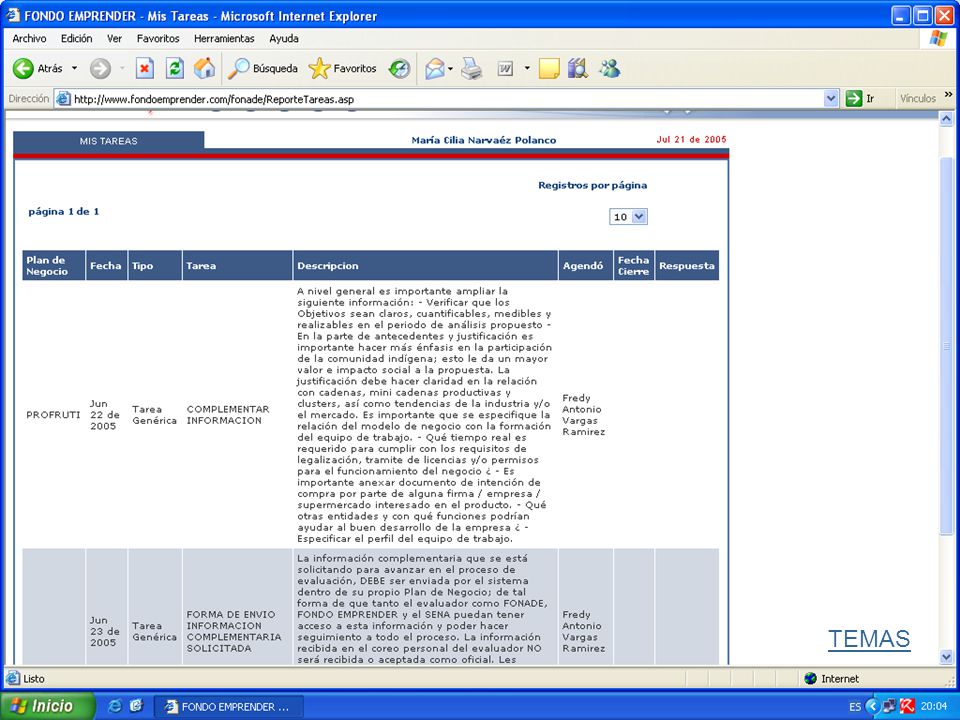This screenshot has width=960, height=720.
Task: Open the Messenger people icon
Action: 609,69
